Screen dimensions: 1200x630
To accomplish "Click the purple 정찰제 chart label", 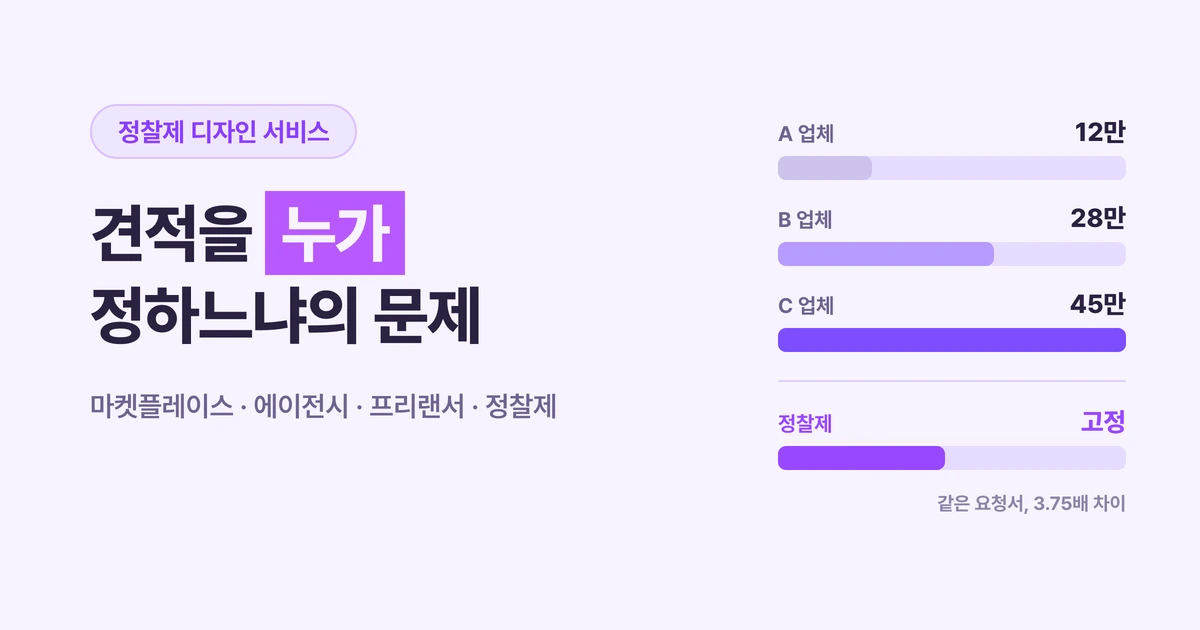I will [805, 424].
